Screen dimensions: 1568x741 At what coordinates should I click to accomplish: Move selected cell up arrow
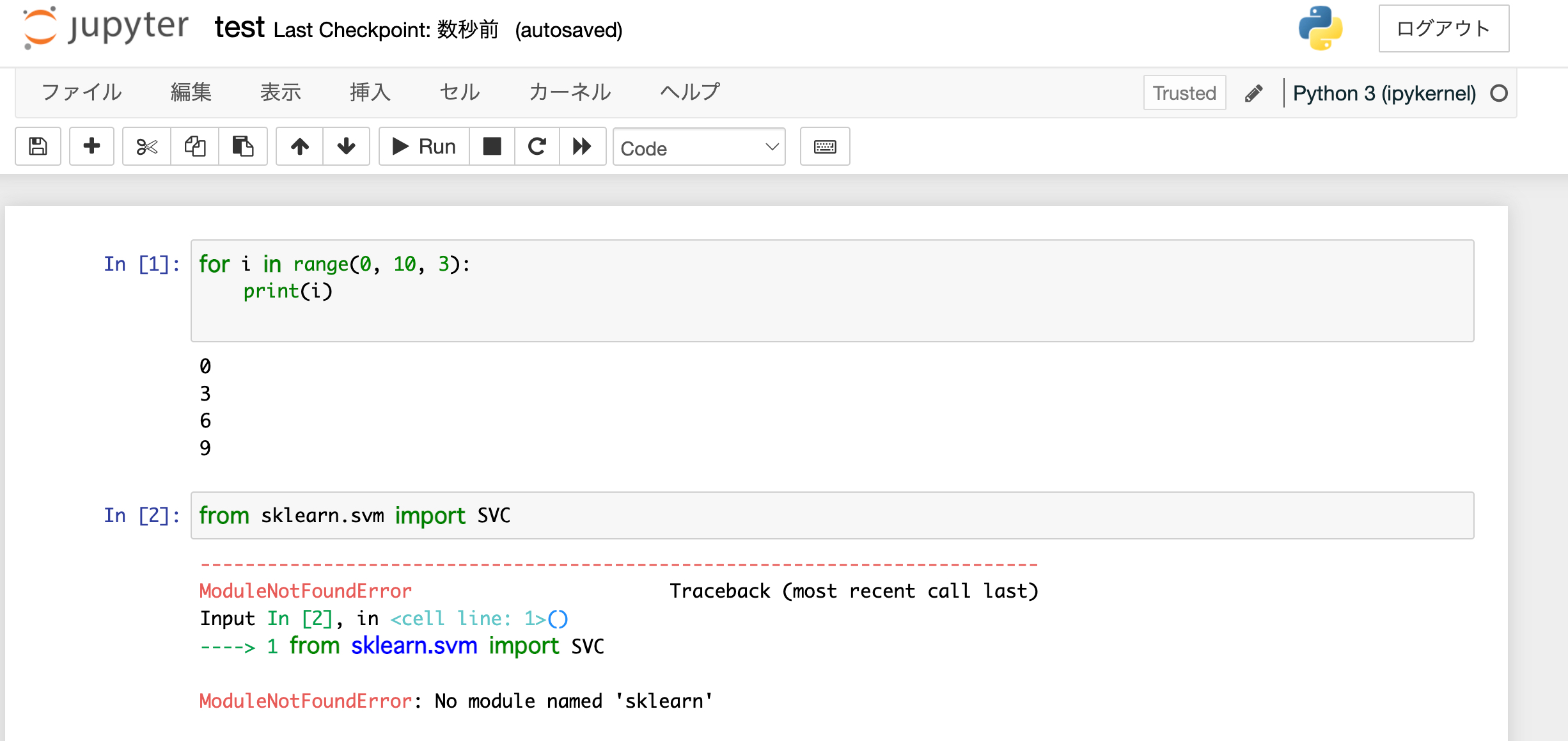[299, 147]
